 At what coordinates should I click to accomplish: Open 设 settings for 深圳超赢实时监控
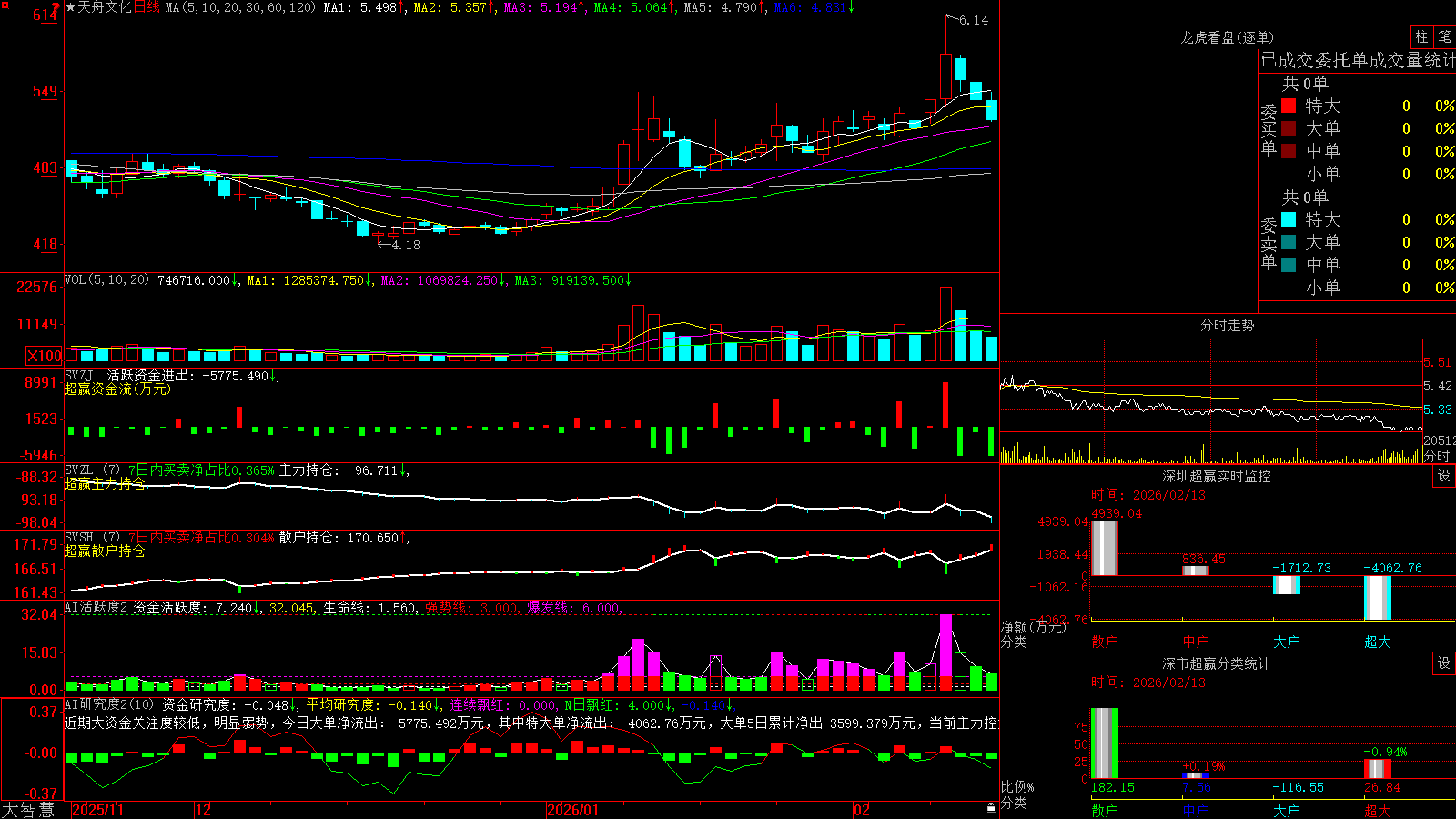(x=1444, y=476)
